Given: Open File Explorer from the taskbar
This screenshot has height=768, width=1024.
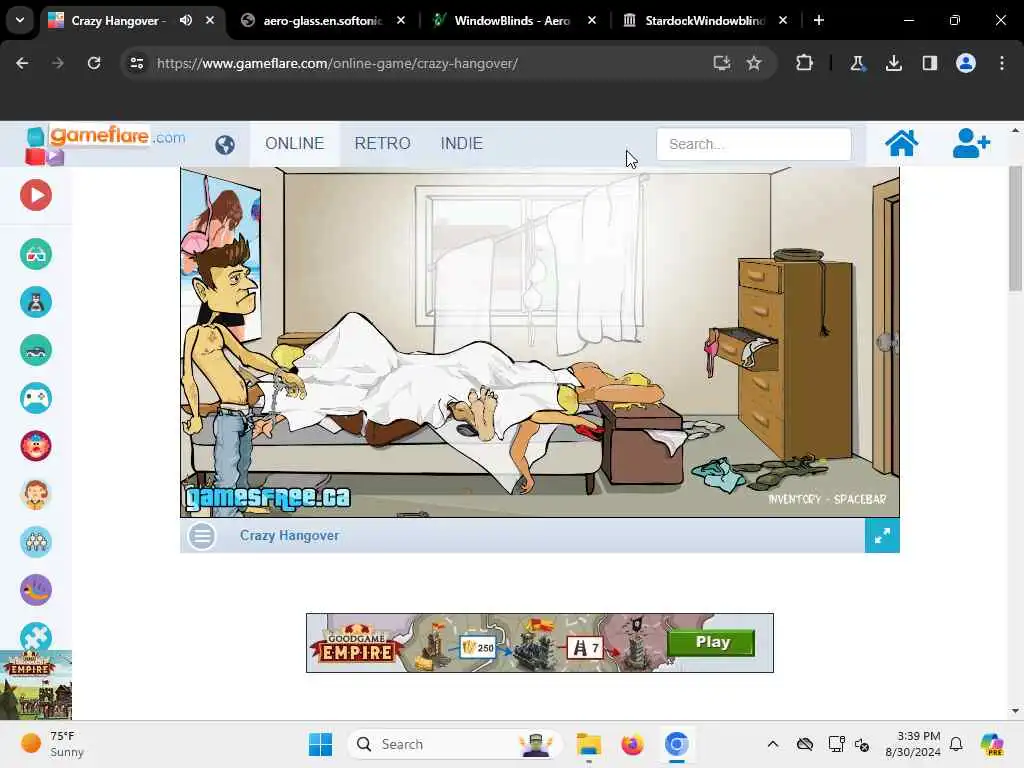Looking at the screenshot, I should pos(588,744).
